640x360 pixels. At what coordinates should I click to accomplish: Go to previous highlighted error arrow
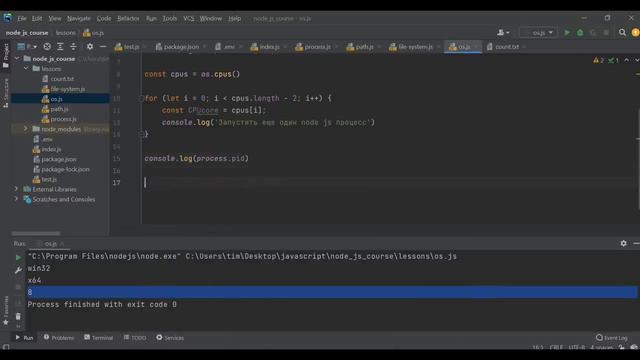[x=627, y=60]
